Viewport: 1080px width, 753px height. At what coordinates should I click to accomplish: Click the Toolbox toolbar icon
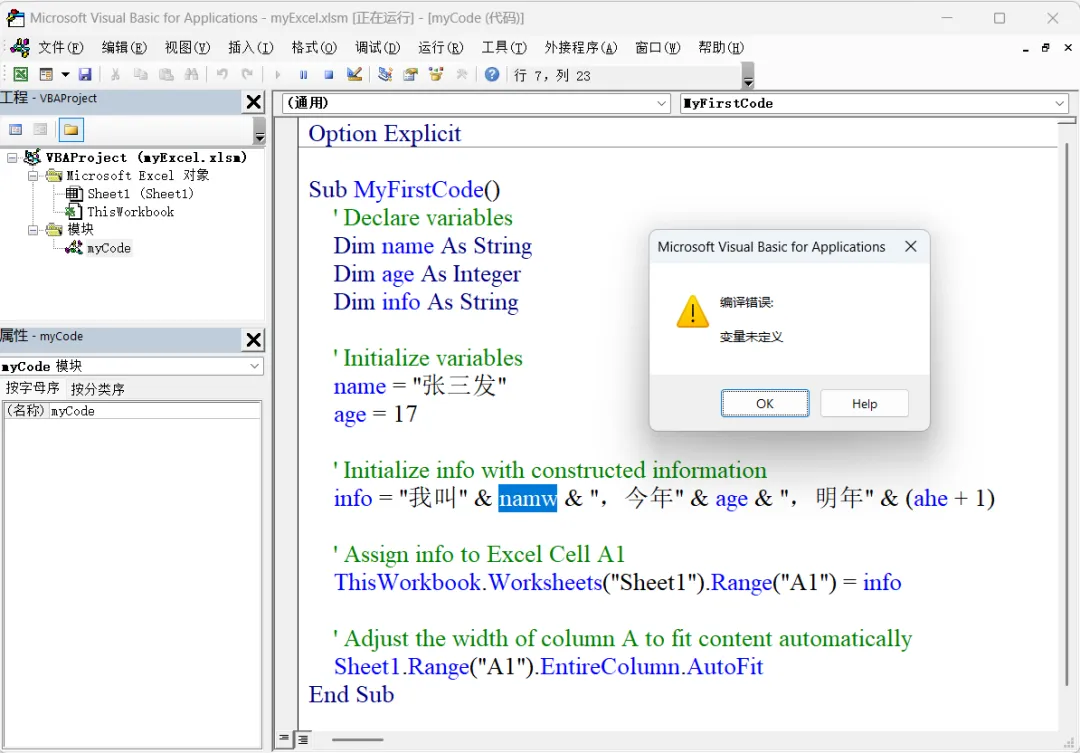click(461, 74)
